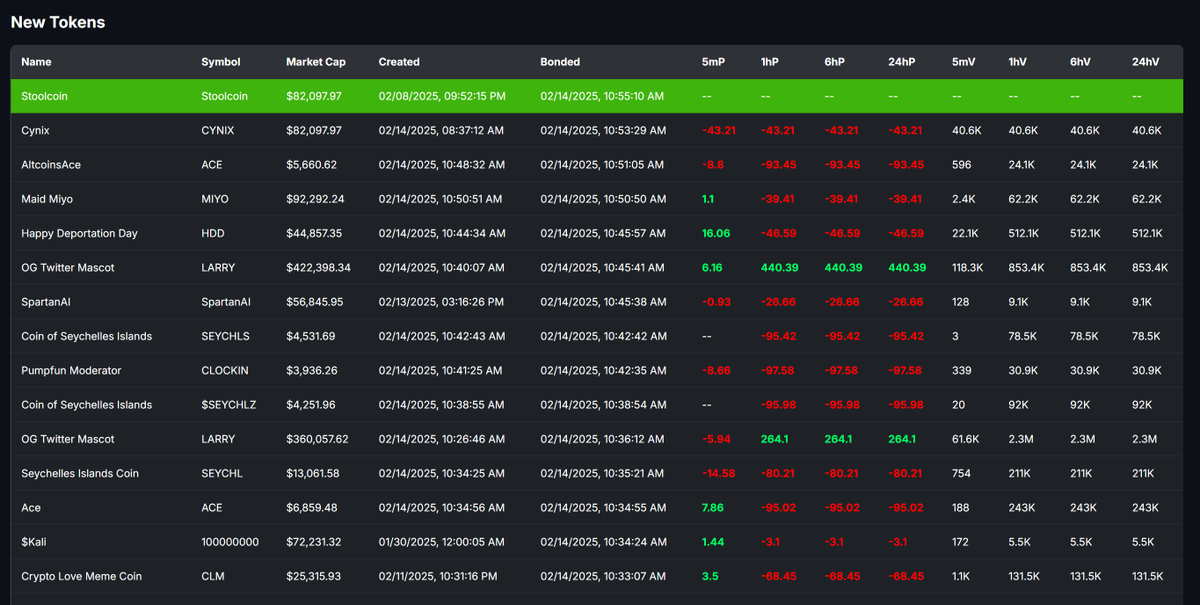Select the $92,292.24 market cap value

315,199
